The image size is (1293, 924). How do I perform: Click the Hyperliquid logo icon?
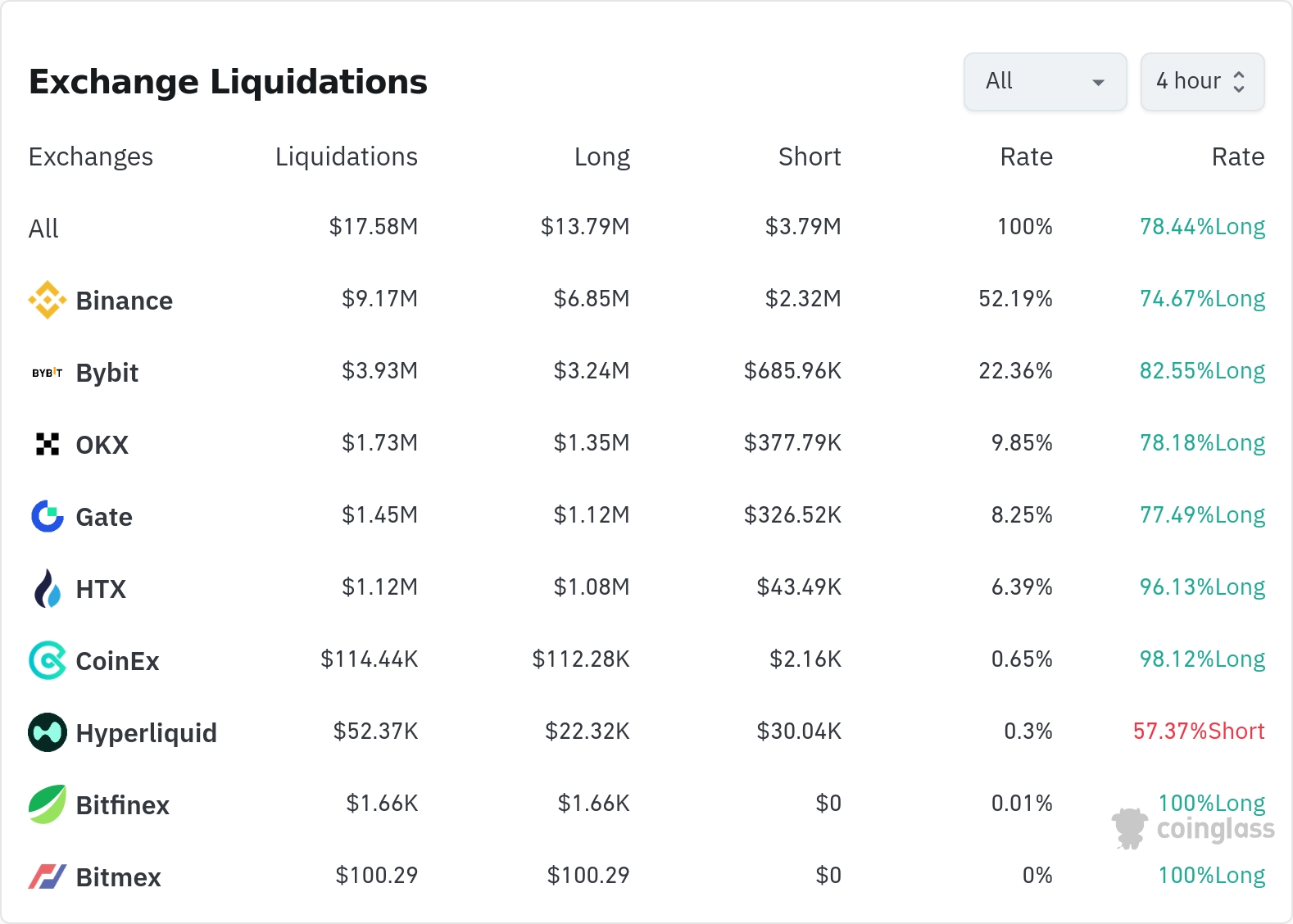[48, 732]
